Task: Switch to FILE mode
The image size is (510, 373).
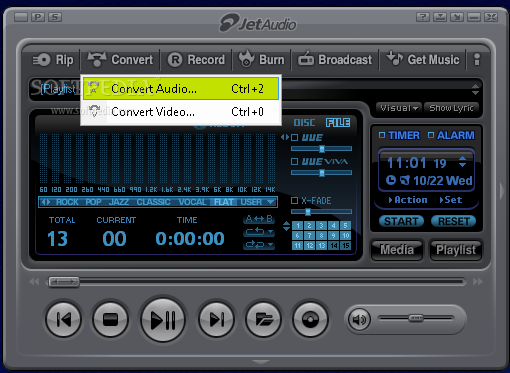Action: click(338, 123)
